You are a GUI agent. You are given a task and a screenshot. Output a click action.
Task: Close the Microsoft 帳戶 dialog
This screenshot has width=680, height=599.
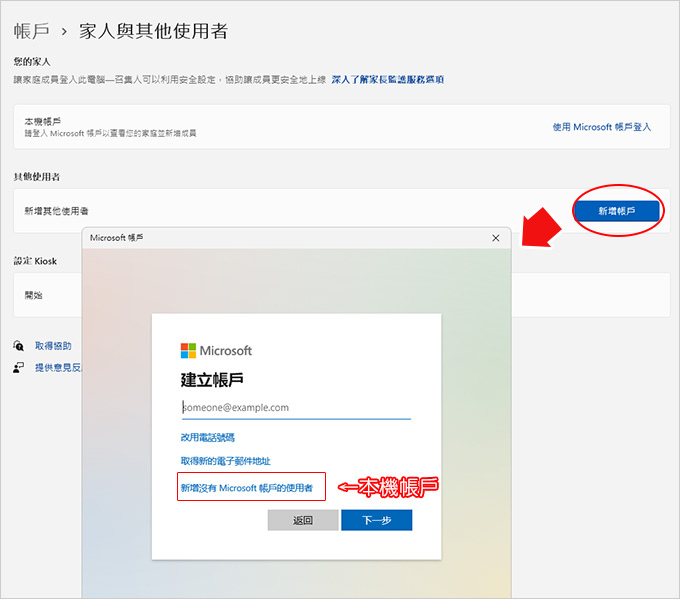point(496,238)
